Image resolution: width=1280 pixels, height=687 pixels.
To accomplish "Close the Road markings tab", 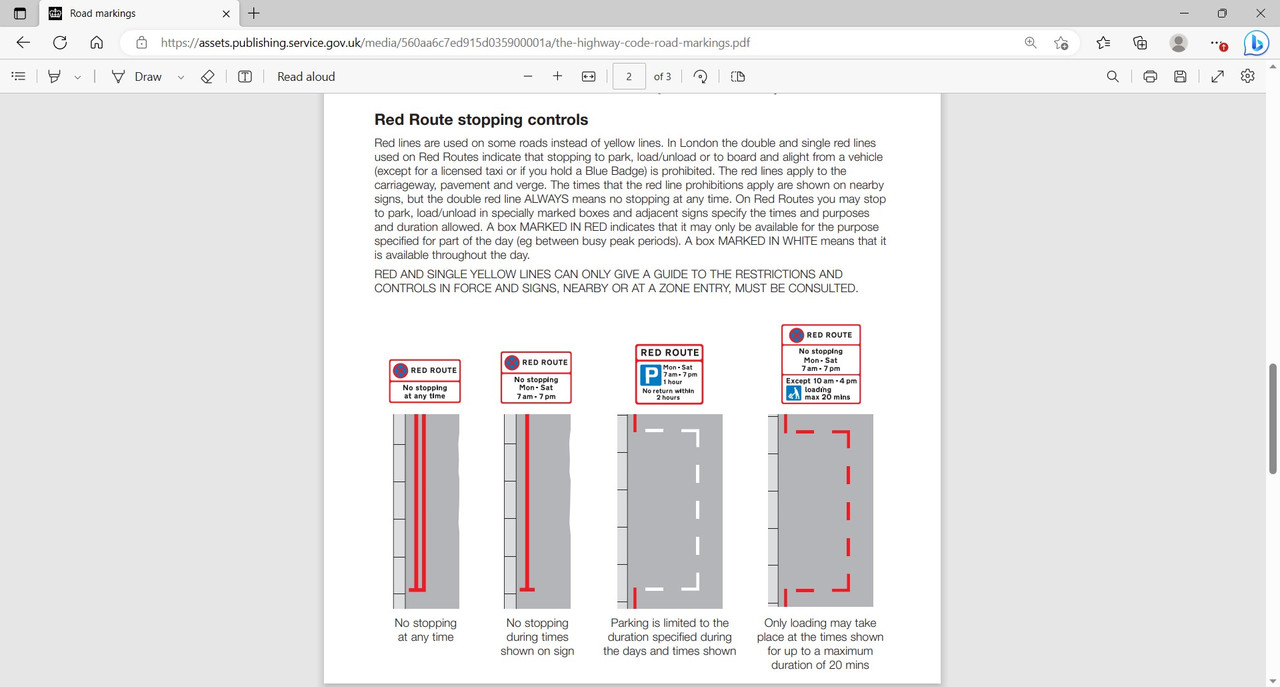I will coord(226,14).
